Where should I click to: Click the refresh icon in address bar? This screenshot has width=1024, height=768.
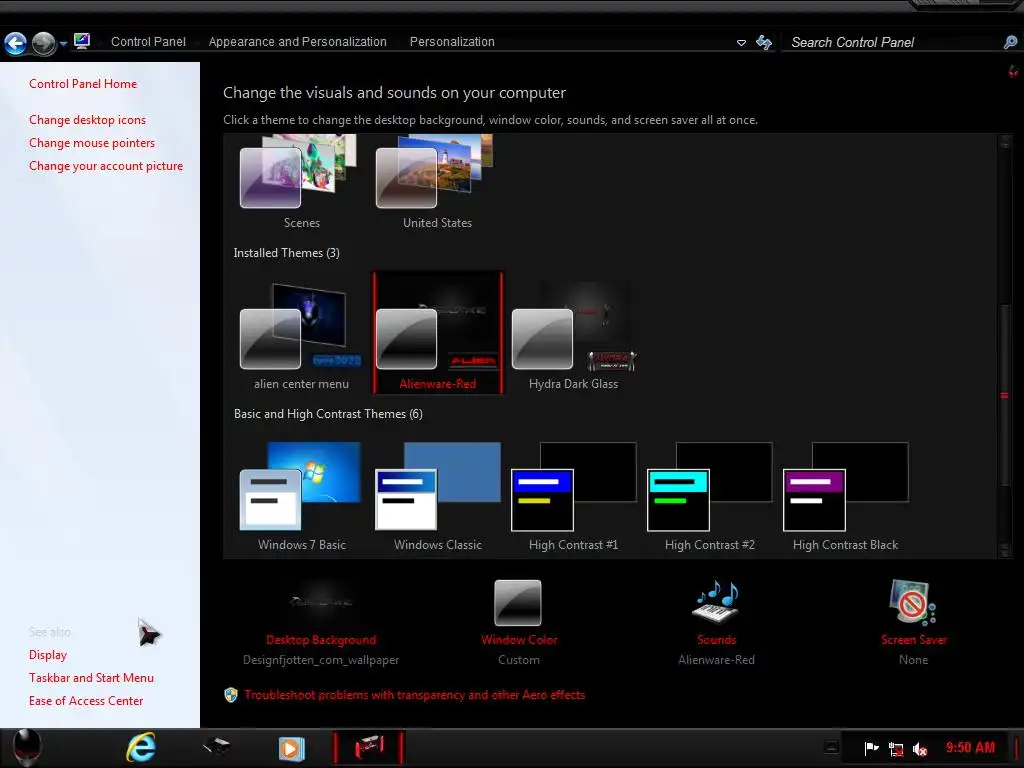point(763,42)
